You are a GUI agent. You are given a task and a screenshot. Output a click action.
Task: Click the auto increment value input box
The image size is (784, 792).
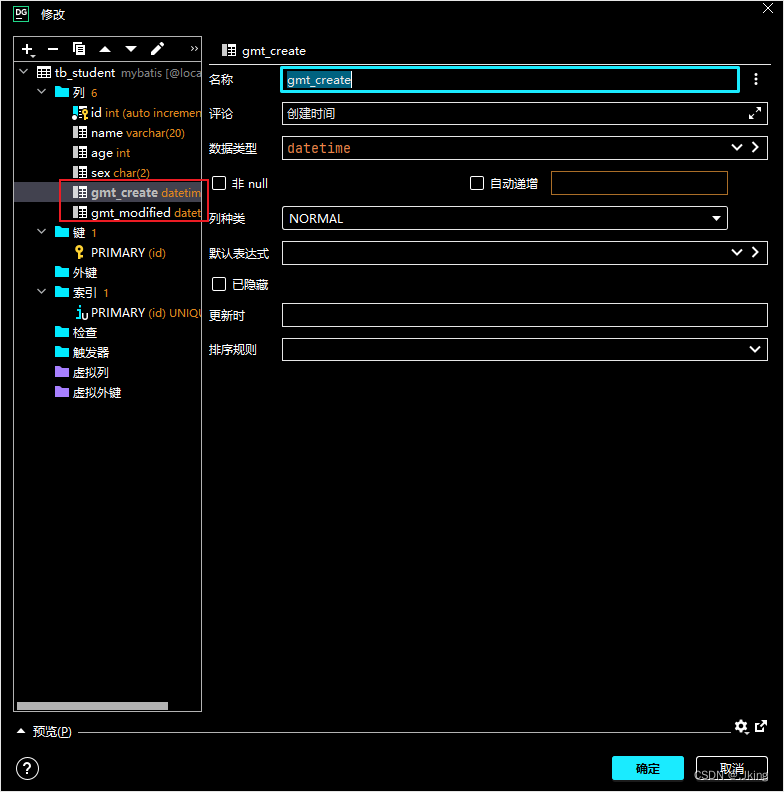tap(639, 183)
